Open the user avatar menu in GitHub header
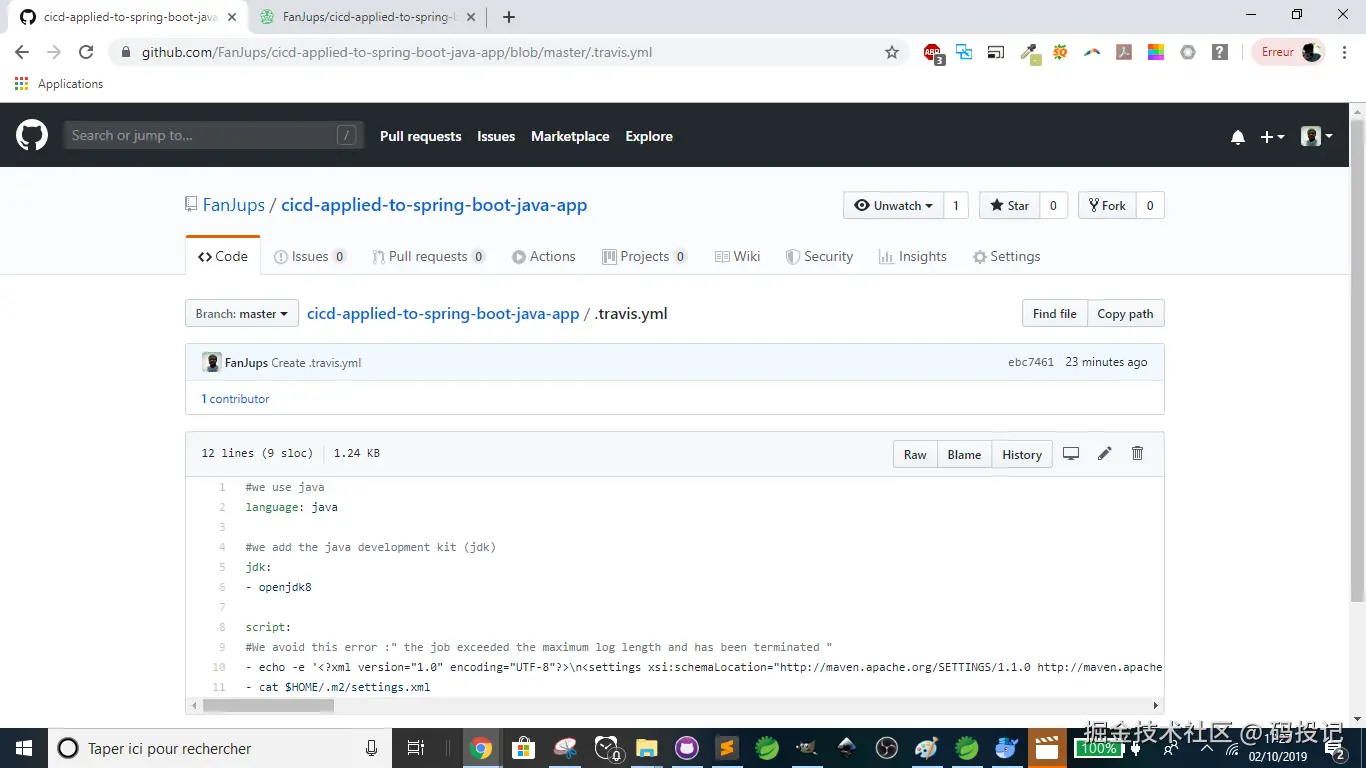The width and height of the screenshot is (1366, 768). pyautogui.click(x=1316, y=137)
